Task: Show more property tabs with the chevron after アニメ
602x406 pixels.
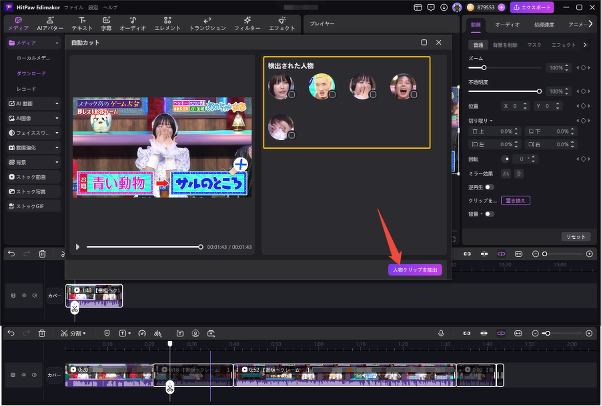Action: pyautogui.click(x=590, y=24)
